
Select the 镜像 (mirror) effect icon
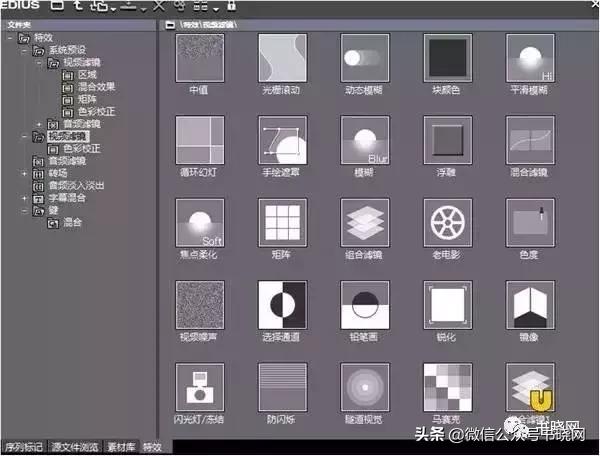click(x=529, y=305)
